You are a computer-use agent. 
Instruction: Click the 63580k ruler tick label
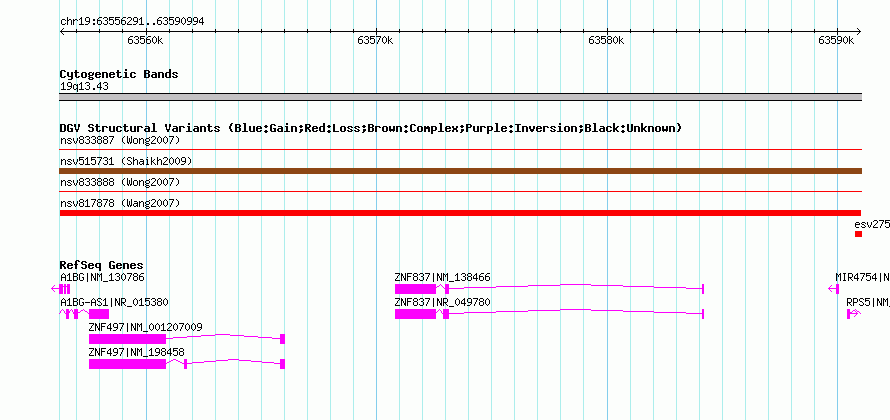[606, 40]
